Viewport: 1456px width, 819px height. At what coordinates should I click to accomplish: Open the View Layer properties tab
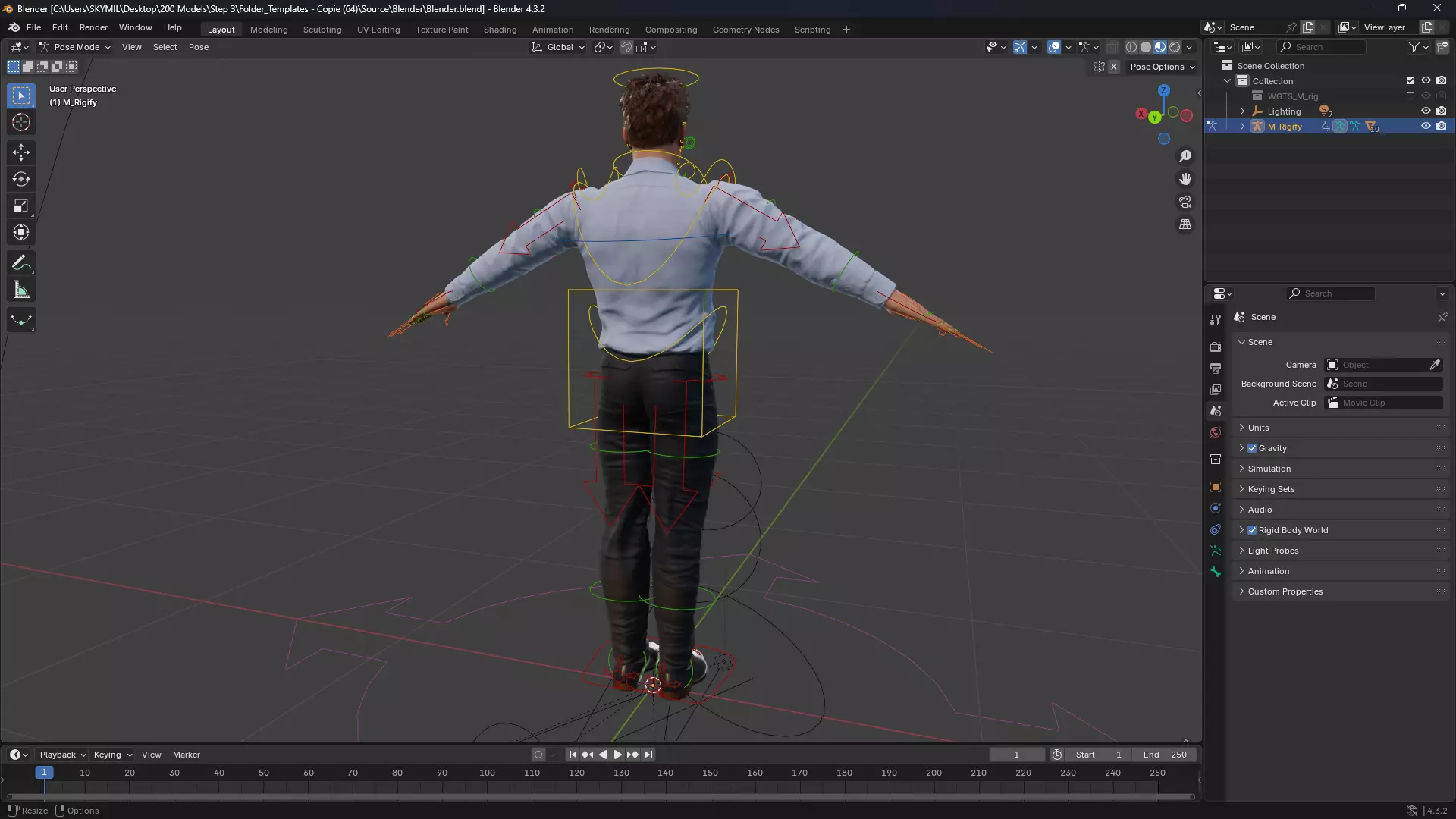pos(1216,389)
